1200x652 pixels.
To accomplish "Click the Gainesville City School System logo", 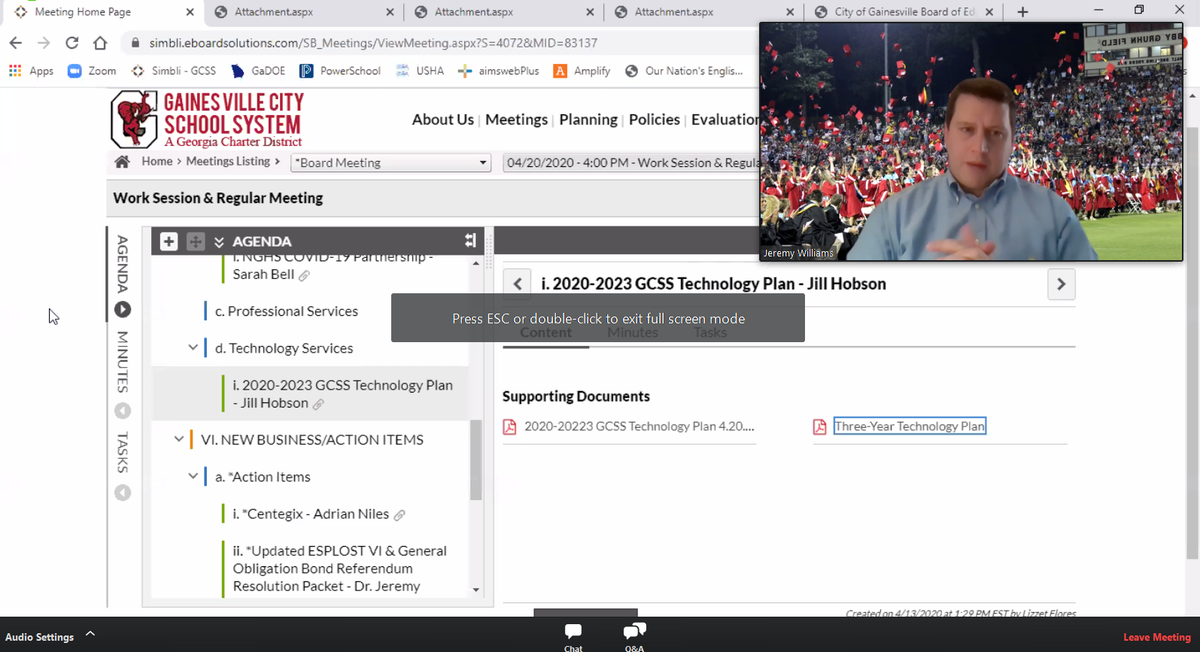I will pyautogui.click(x=207, y=119).
